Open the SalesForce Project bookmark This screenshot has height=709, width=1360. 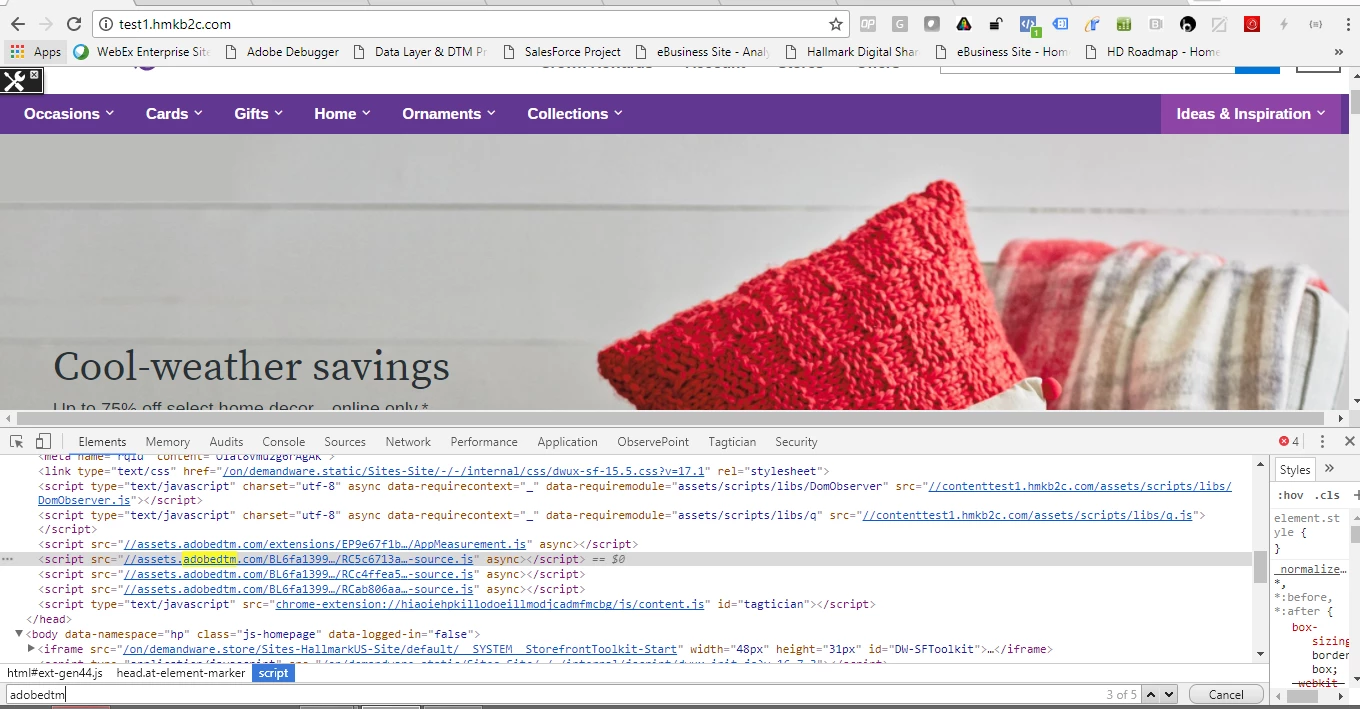(562, 52)
